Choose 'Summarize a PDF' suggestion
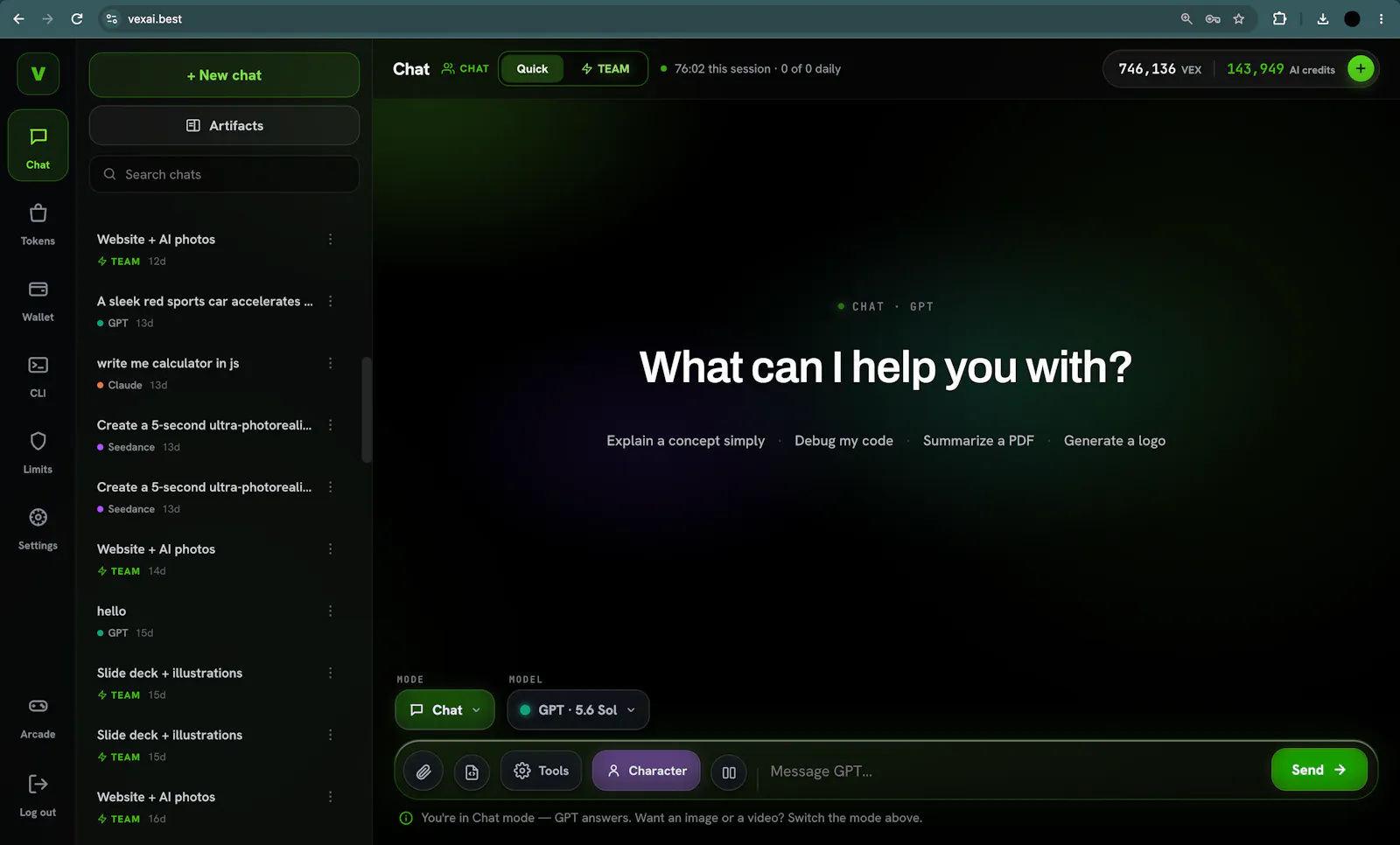Viewport: 1400px width, 845px height. [978, 441]
